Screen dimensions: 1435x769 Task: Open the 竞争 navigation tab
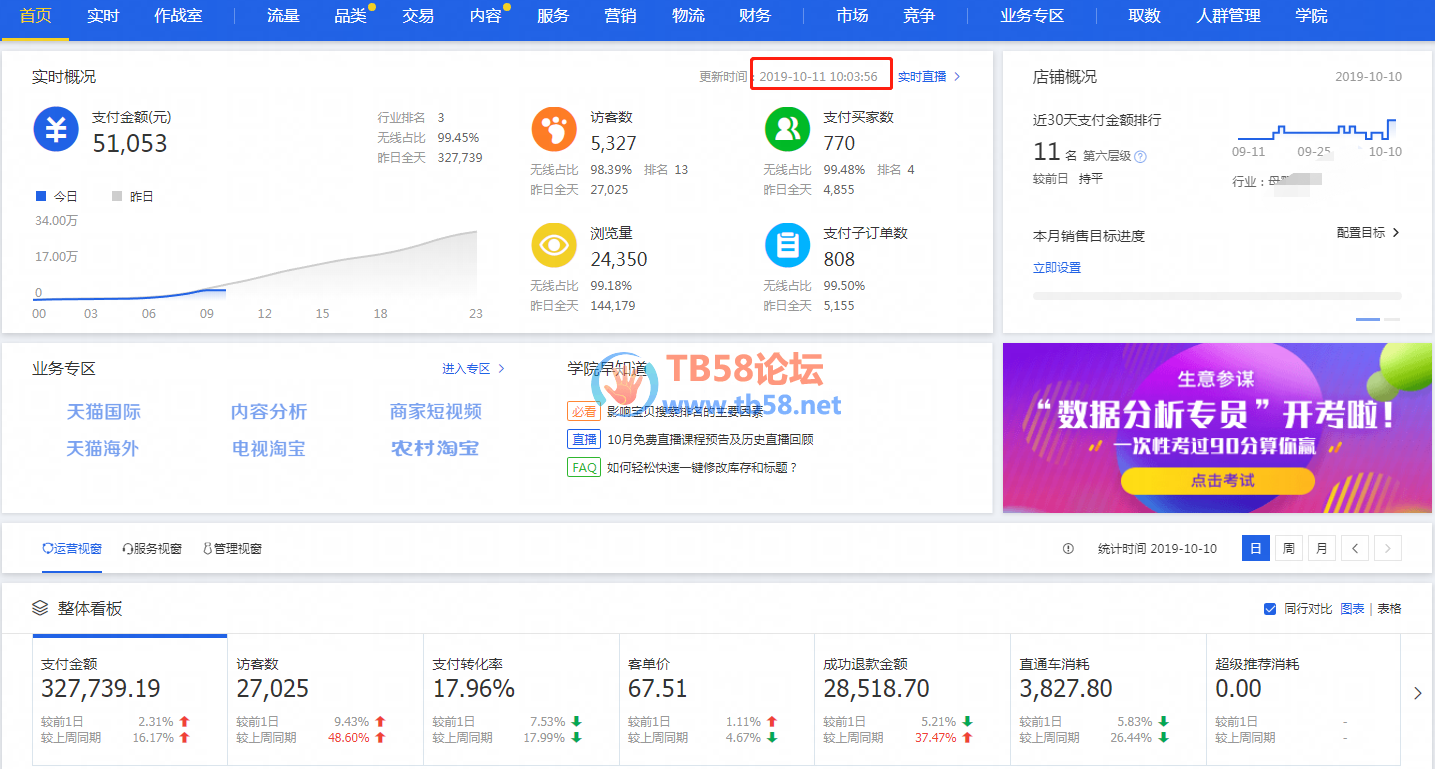click(x=919, y=16)
